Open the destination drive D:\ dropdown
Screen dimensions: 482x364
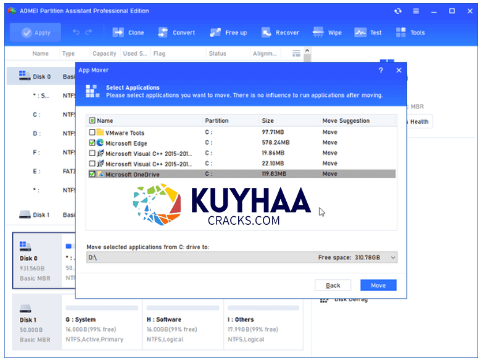[242, 257]
